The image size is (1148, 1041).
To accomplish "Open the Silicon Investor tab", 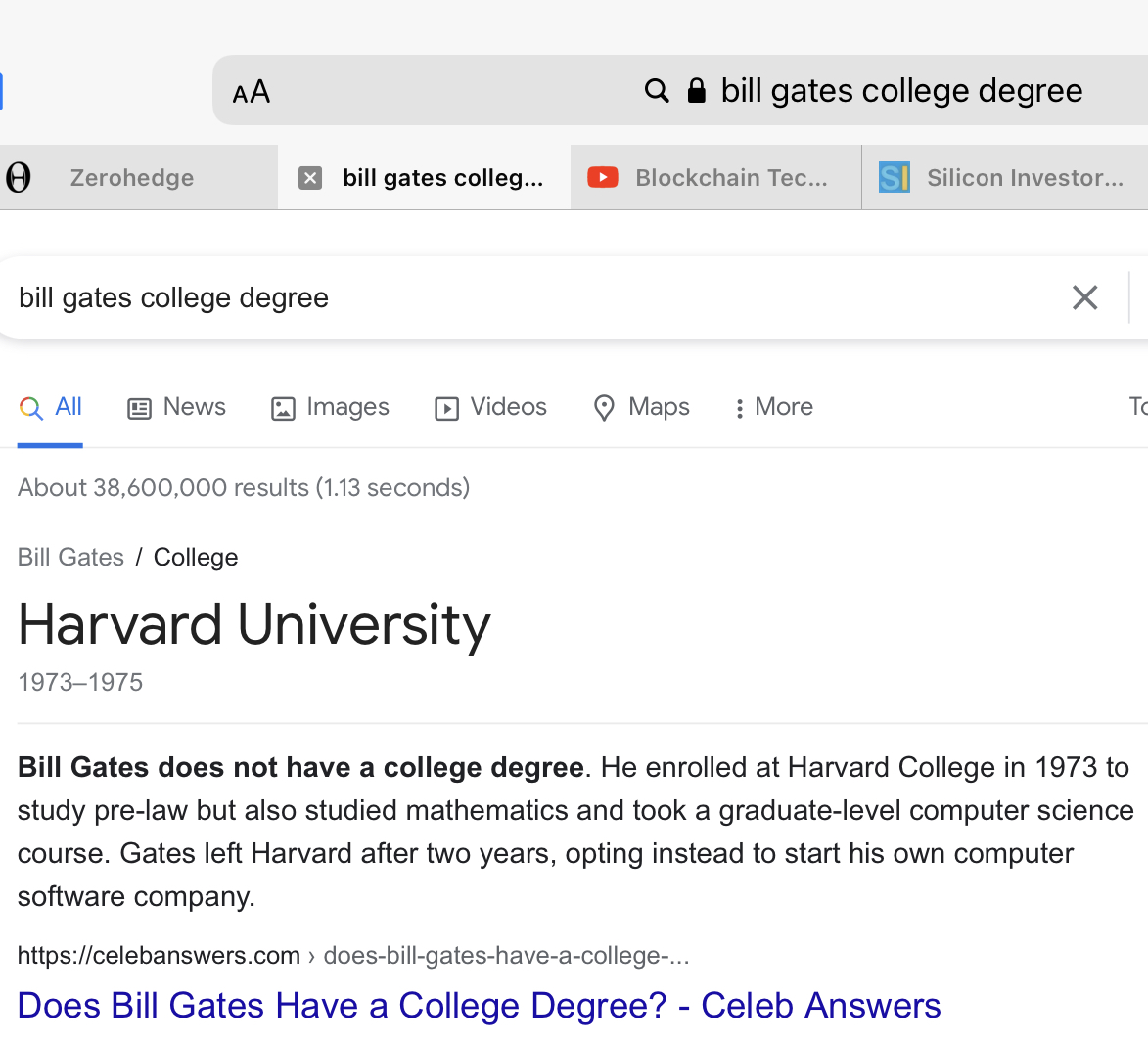I will (1024, 178).
